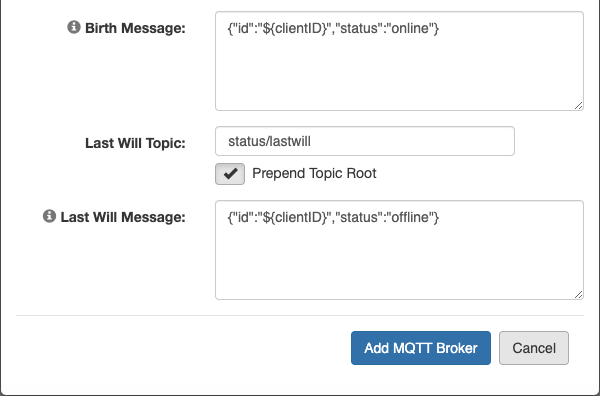Click the Birth Message field label
The height and width of the screenshot is (396, 600).
tap(135, 28)
